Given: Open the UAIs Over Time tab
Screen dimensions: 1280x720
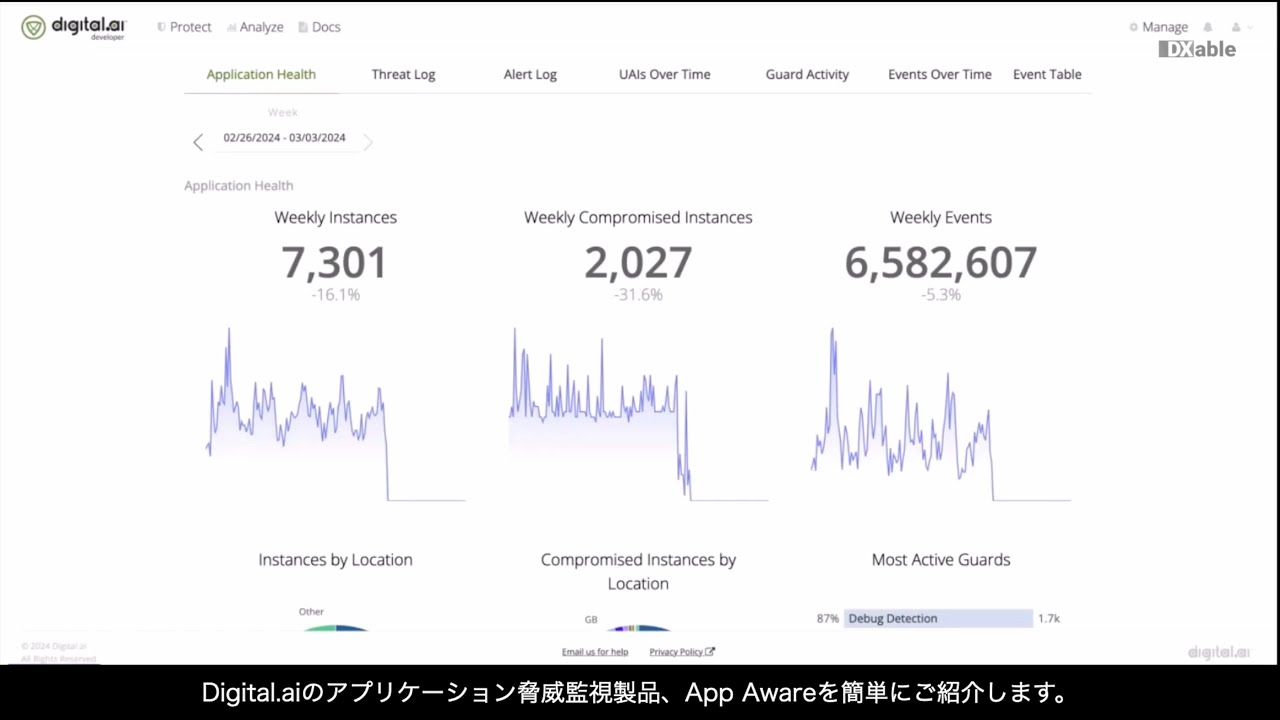Looking at the screenshot, I should (x=665, y=74).
